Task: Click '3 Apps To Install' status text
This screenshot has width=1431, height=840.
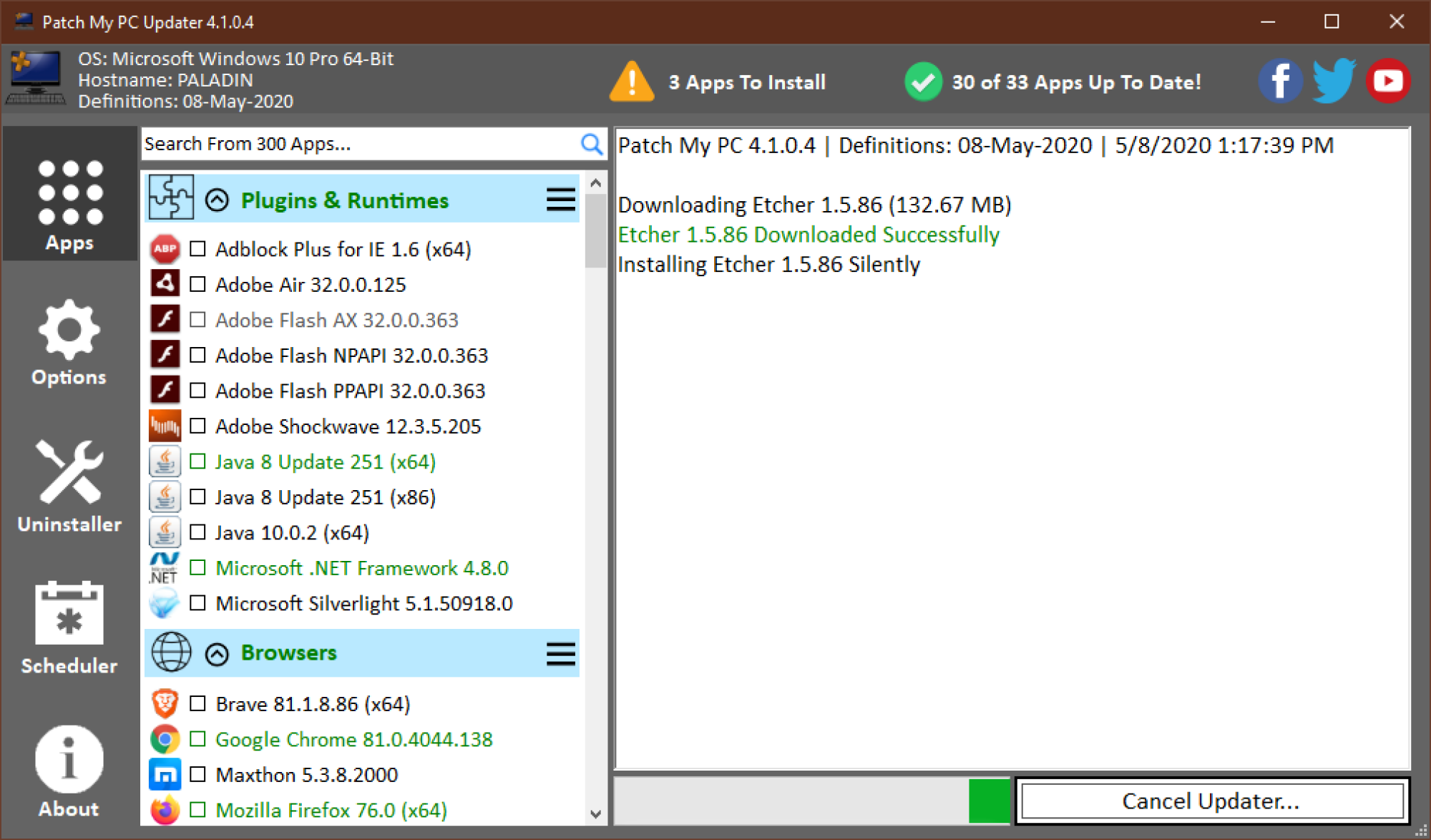Action: 747,82
